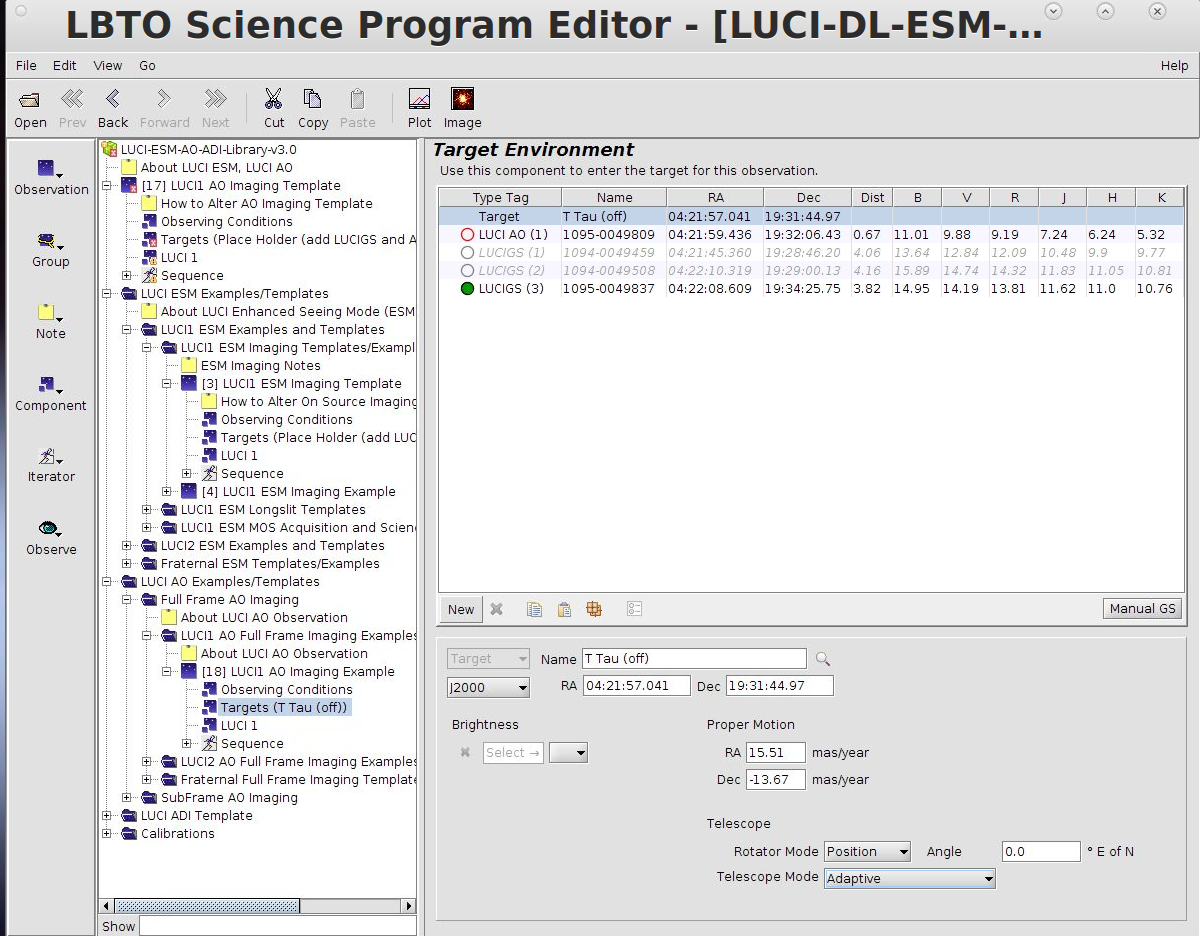Click the Manual GS button
The image size is (1200, 936).
(1143, 609)
